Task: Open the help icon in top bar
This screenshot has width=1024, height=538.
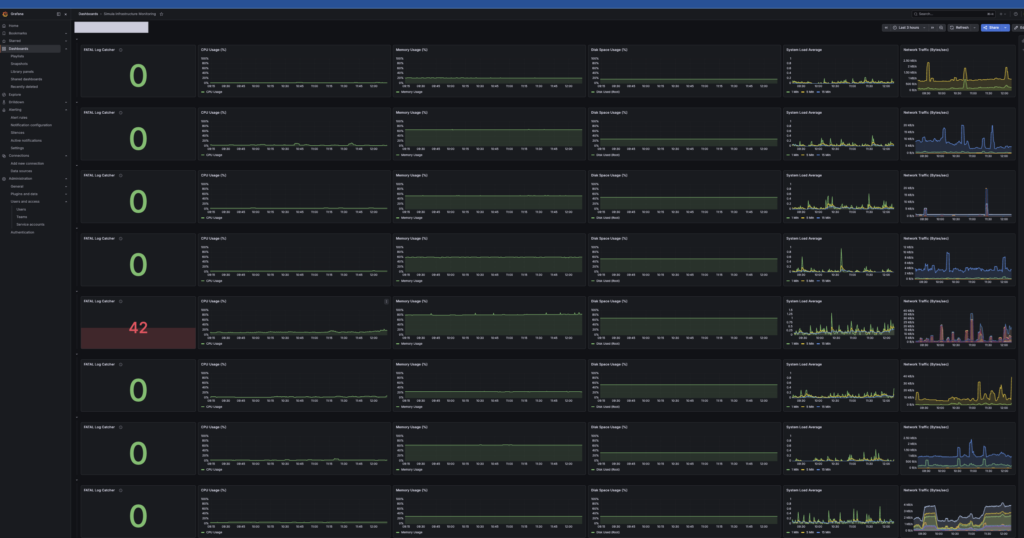Action: [1016, 14]
